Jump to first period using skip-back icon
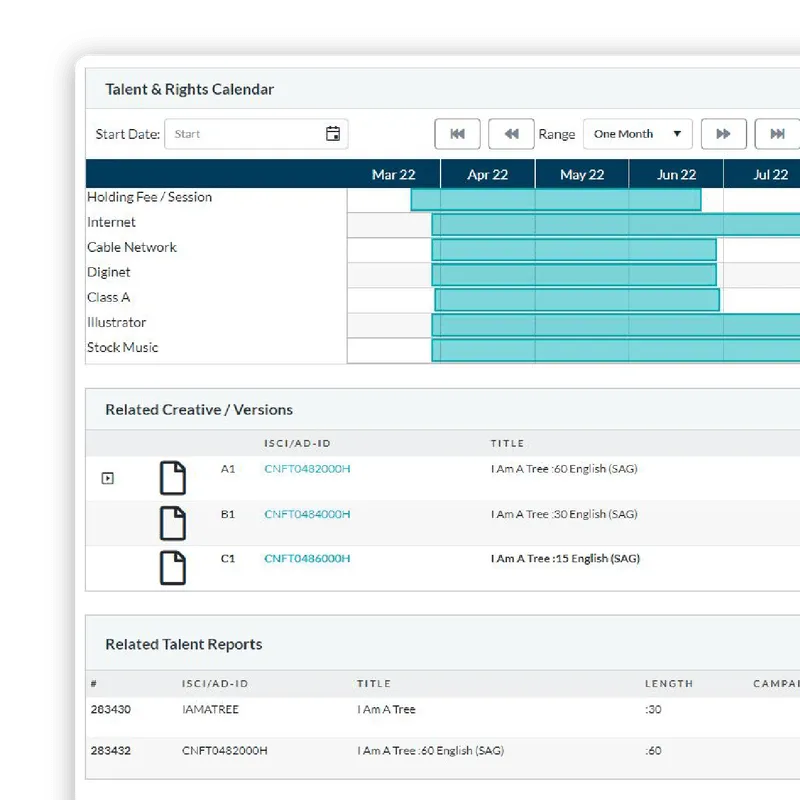 [x=457, y=133]
